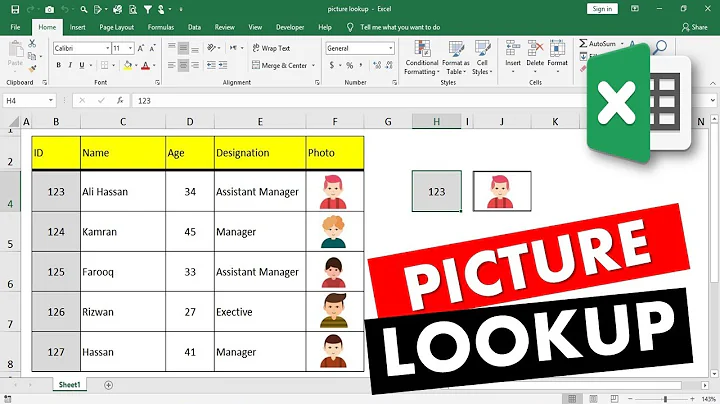This screenshot has width=720, height=404.
Task: Toggle Middle Align in the Alignment group
Action: click(x=183, y=48)
